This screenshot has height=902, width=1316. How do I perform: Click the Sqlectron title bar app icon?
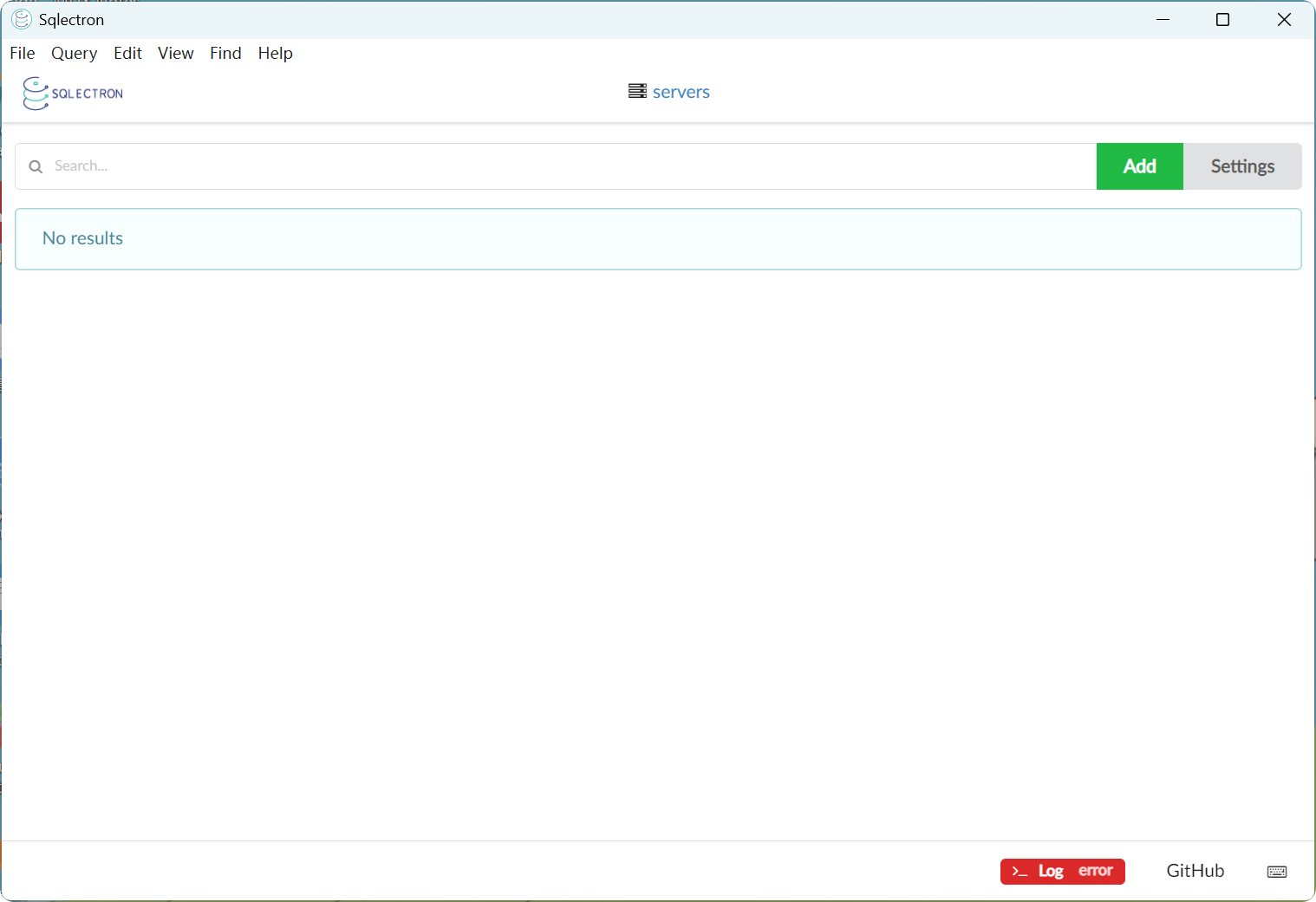(x=22, y=19)
